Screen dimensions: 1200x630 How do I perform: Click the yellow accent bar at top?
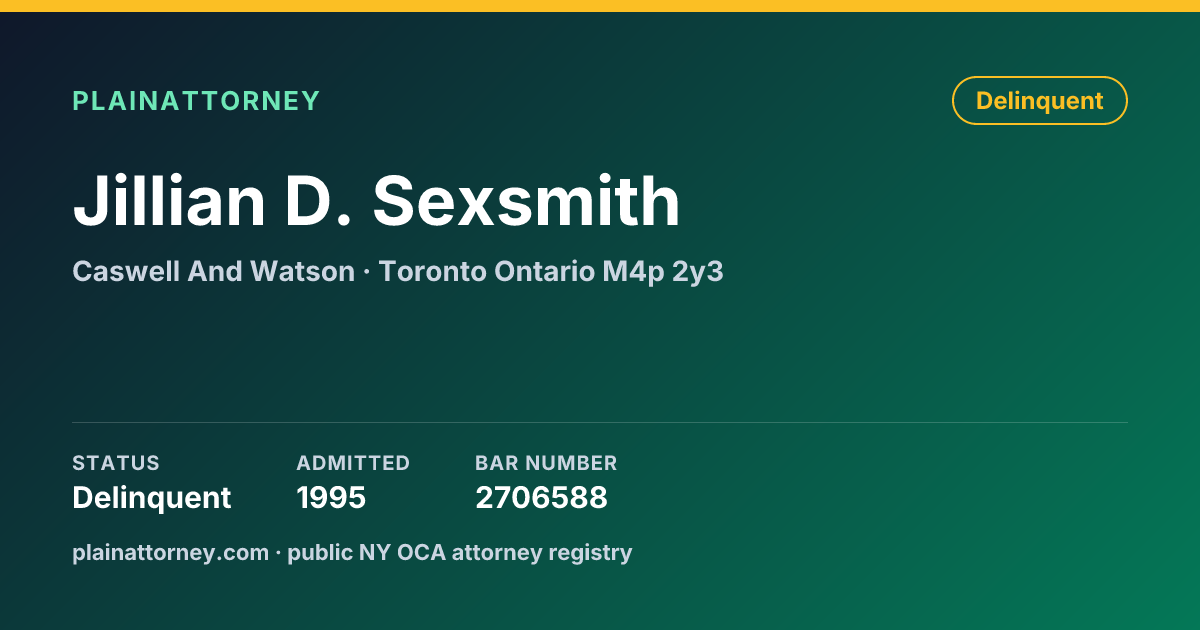click(x=600, y=6)
